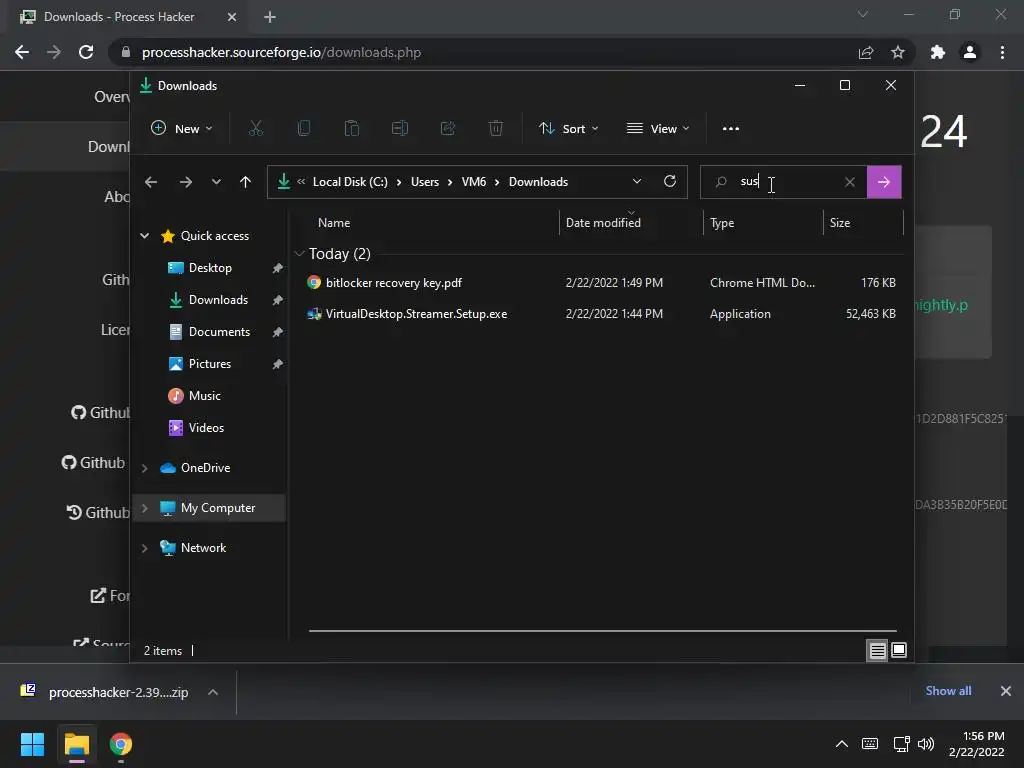Click VM6 in the address breadcrumb

[473, 182]
